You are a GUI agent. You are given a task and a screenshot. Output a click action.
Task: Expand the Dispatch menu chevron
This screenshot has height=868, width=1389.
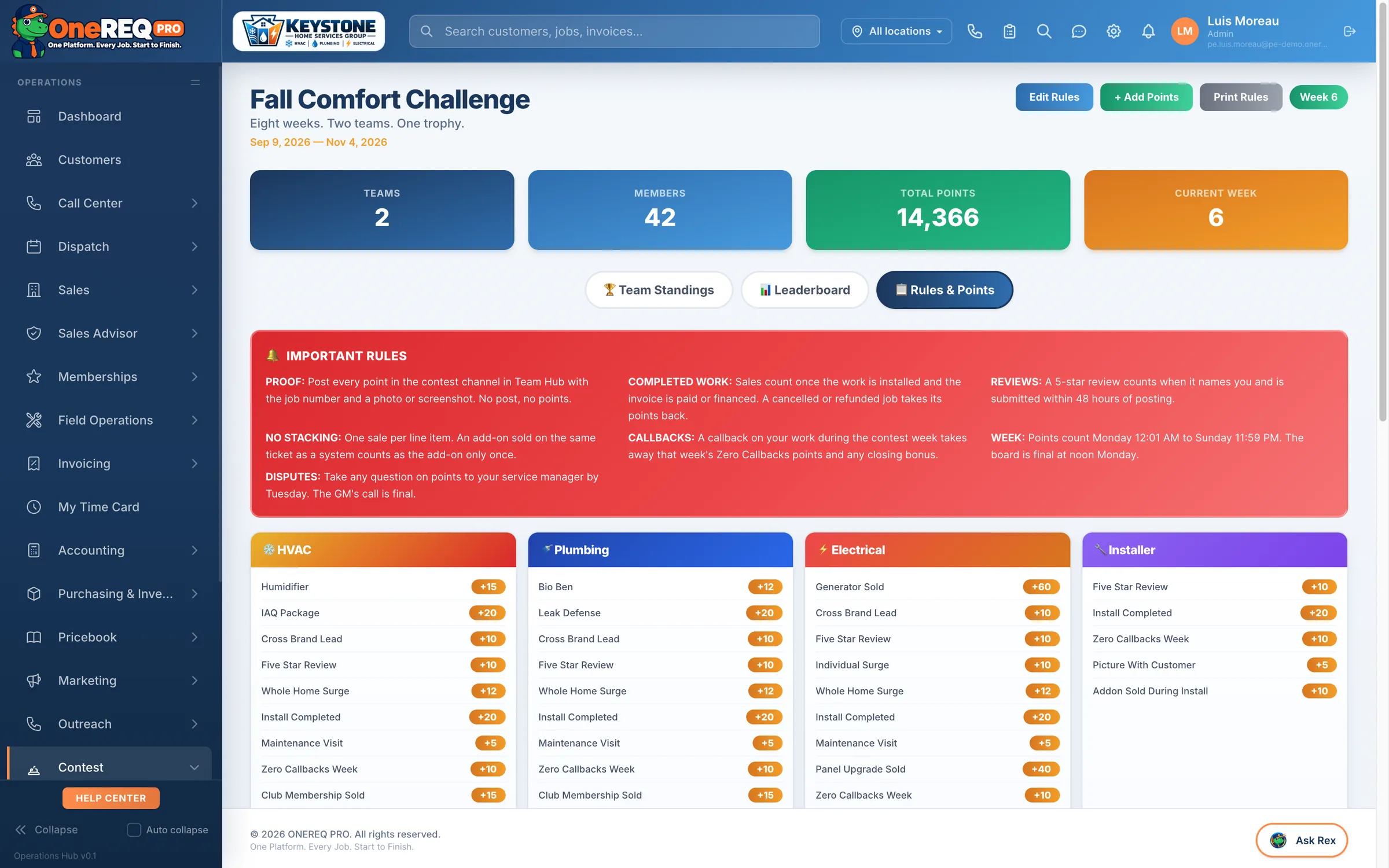(194, 247)
